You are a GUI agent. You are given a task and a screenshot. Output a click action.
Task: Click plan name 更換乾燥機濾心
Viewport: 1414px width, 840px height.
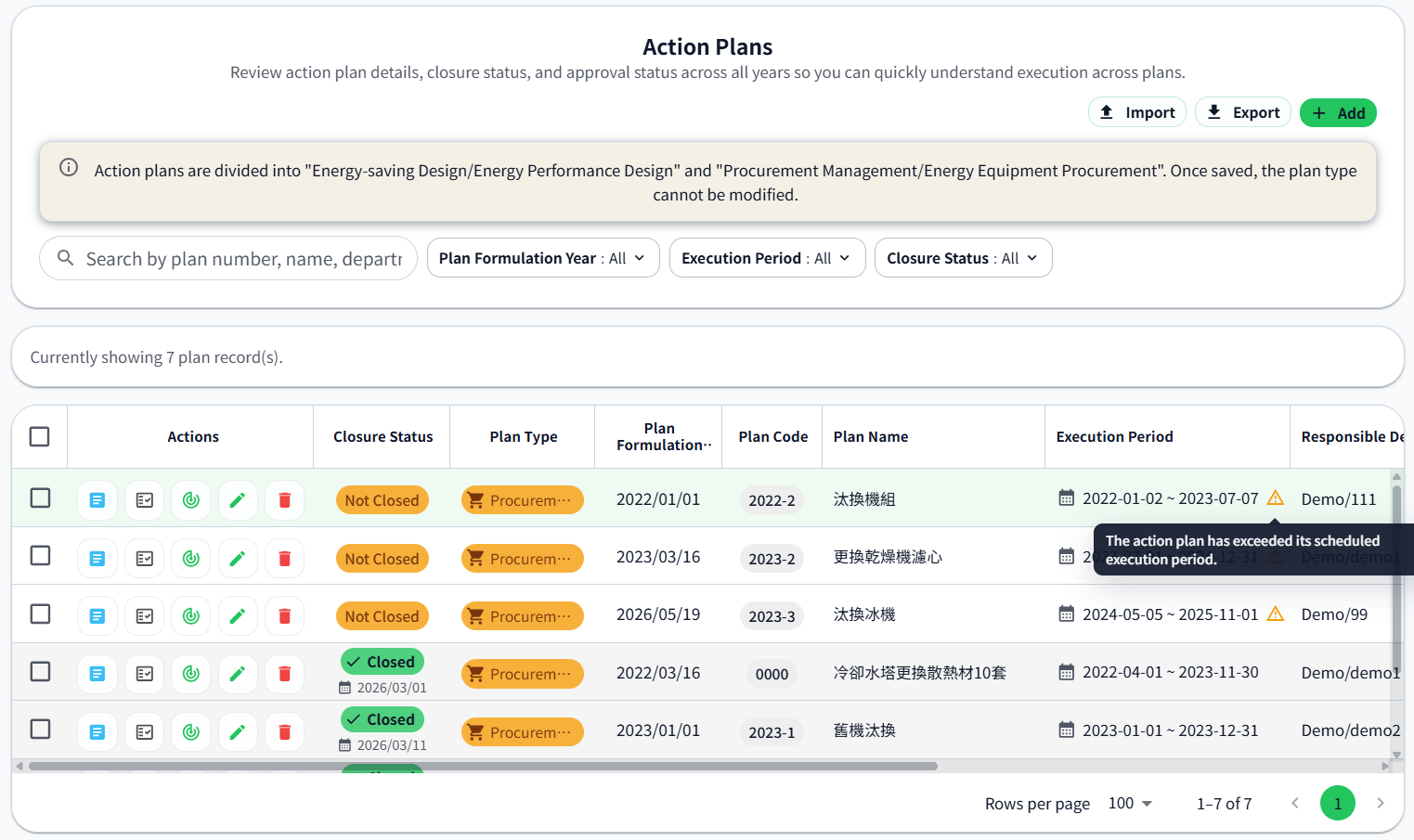click(888, 557)
